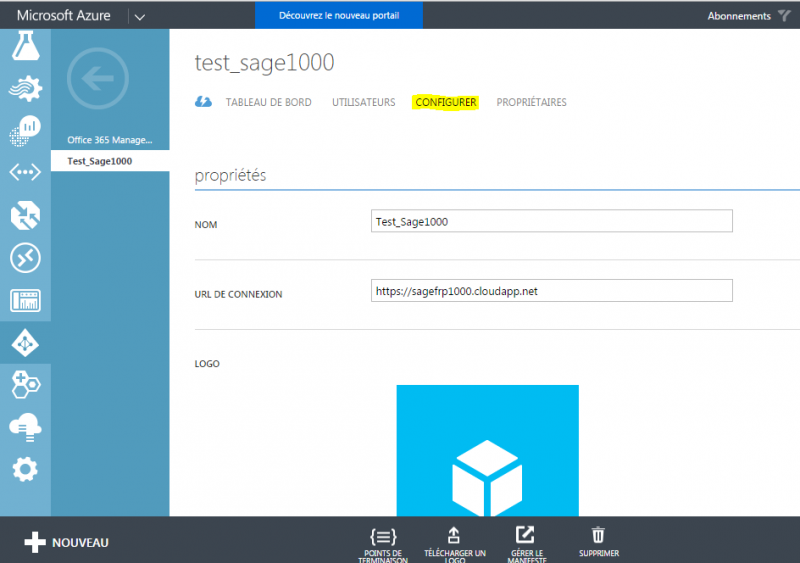
Task: Click the propriétés section heading
Action: coord(230,176)
